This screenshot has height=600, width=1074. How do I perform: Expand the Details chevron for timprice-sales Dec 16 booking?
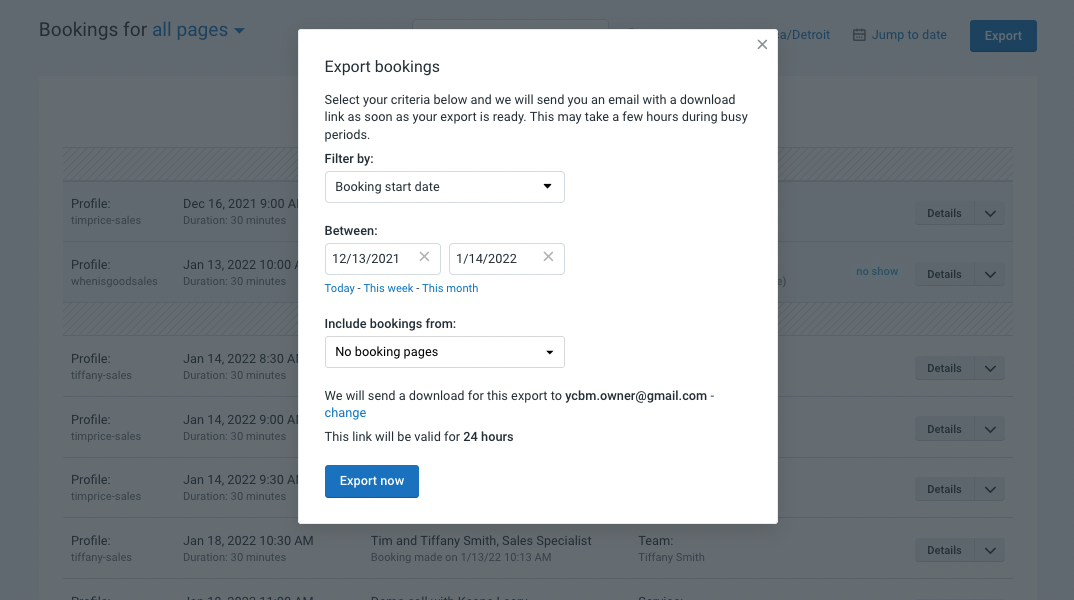pos(989,213)
